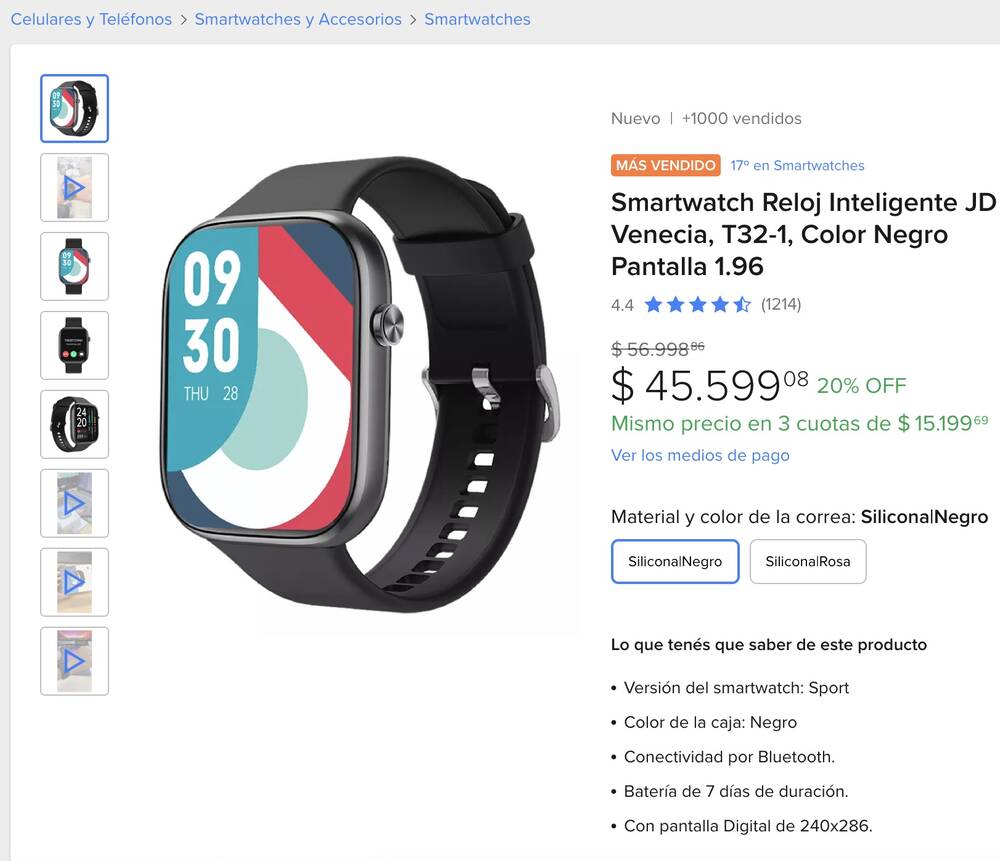Viewport: 1000px width, 861px height.
Task: Open Celulares y Teléfonos breadcrumb
Action: (91, 19)
